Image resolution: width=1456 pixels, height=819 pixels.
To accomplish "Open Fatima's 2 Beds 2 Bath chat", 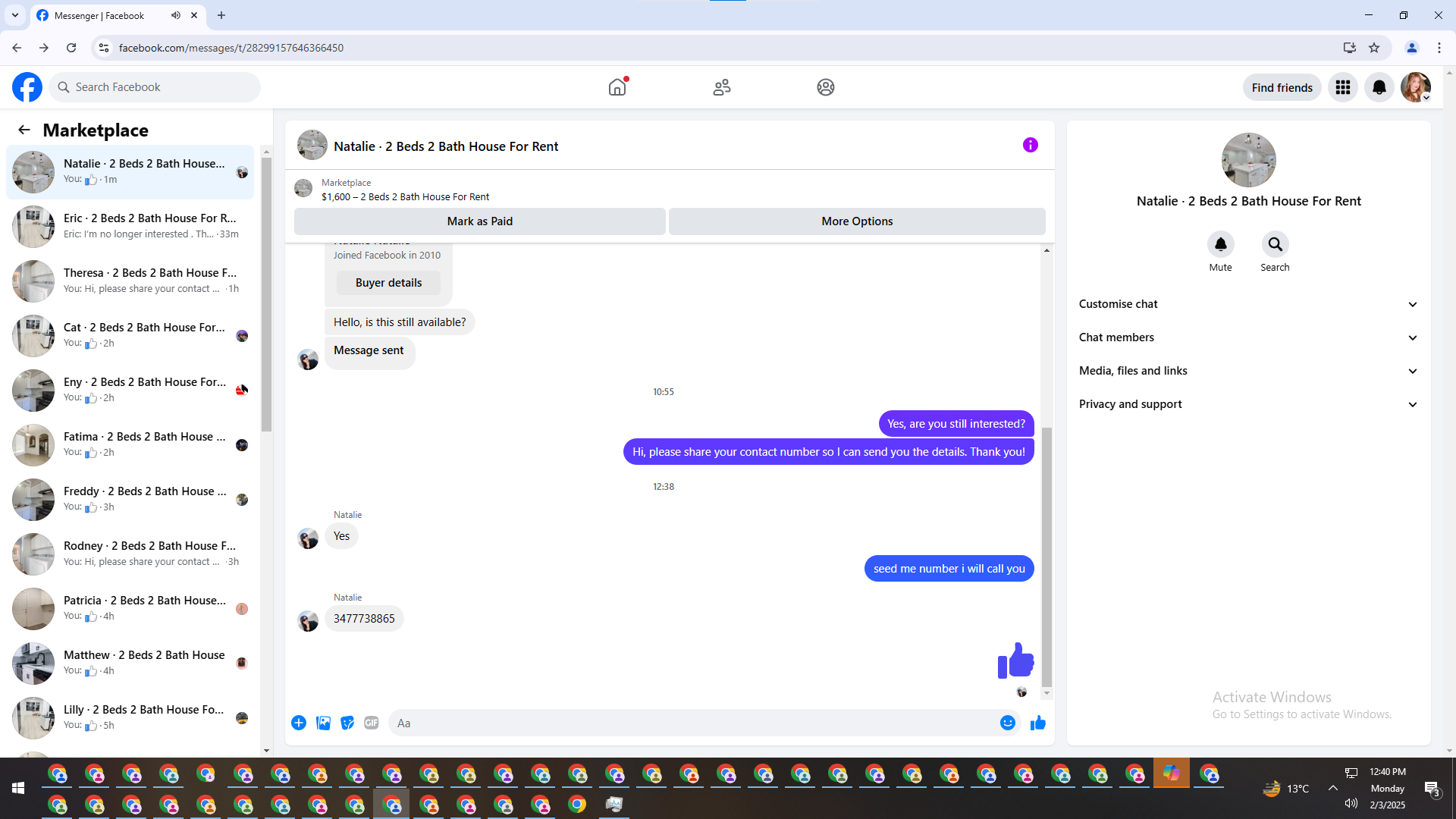I will [130, 444].
